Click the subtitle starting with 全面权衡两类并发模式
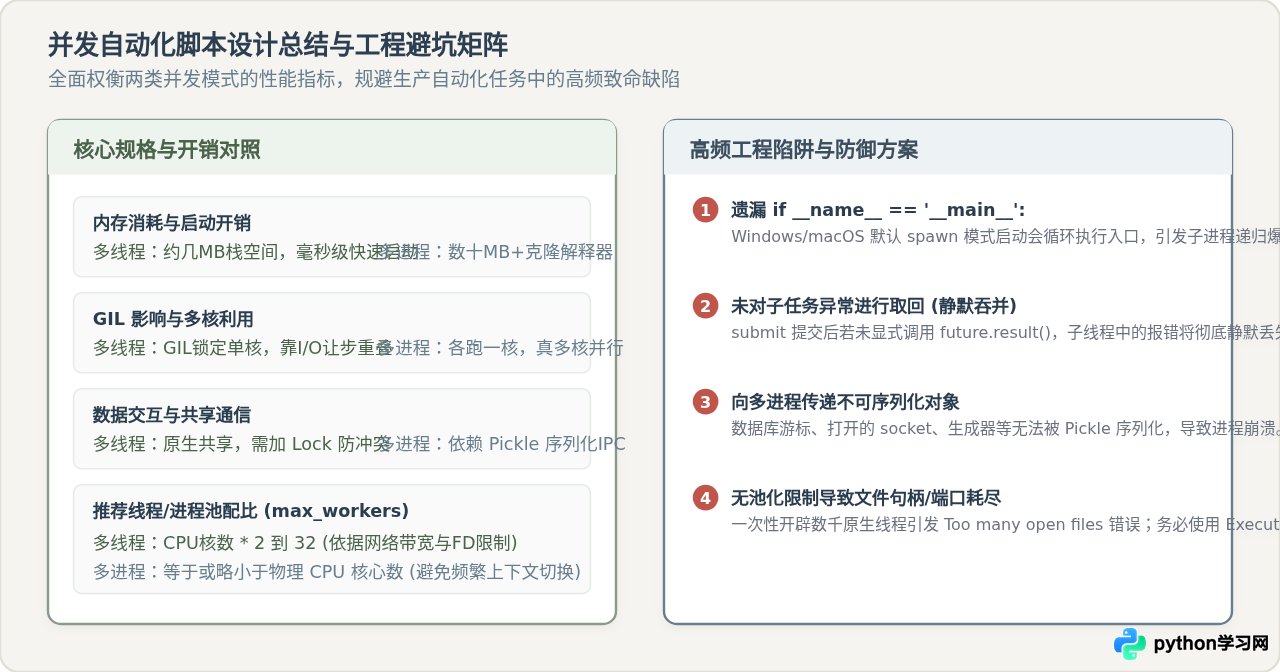1280x672 pixels. (x=364, y=79)
